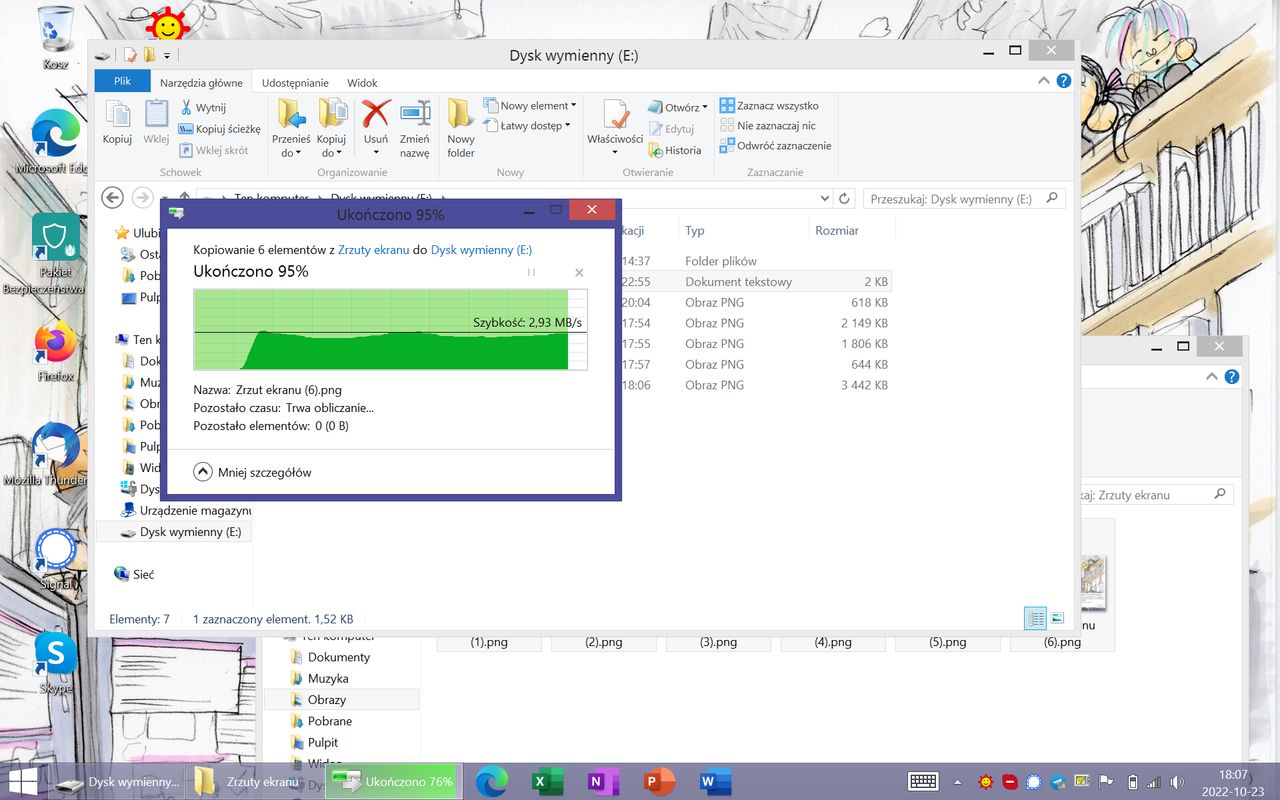1280x800 pixels.
Task: Open the Skype desktop shortcut
Action: (x=56, y=662)
